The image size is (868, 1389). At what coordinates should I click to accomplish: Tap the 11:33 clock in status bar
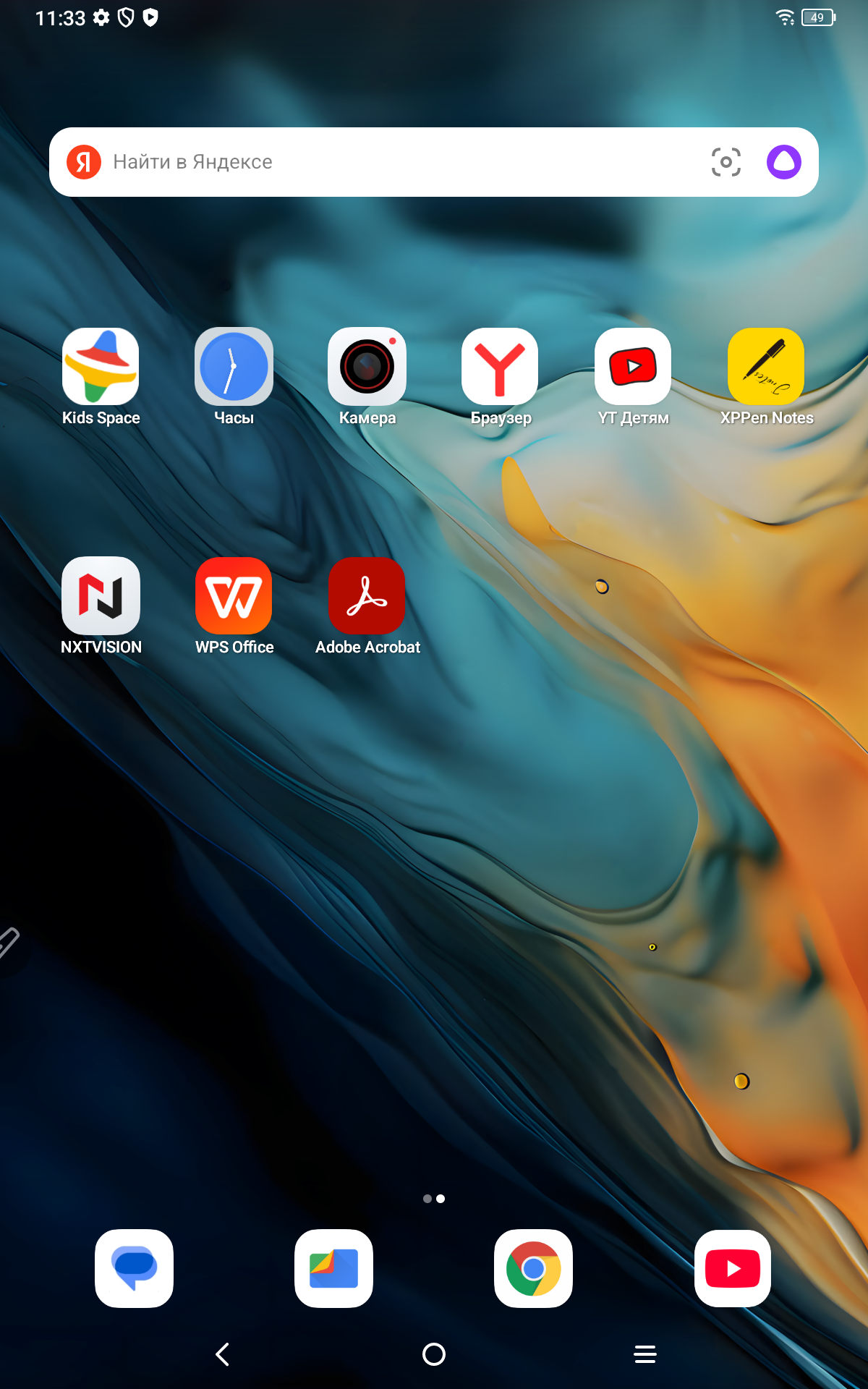pos(61,18)
